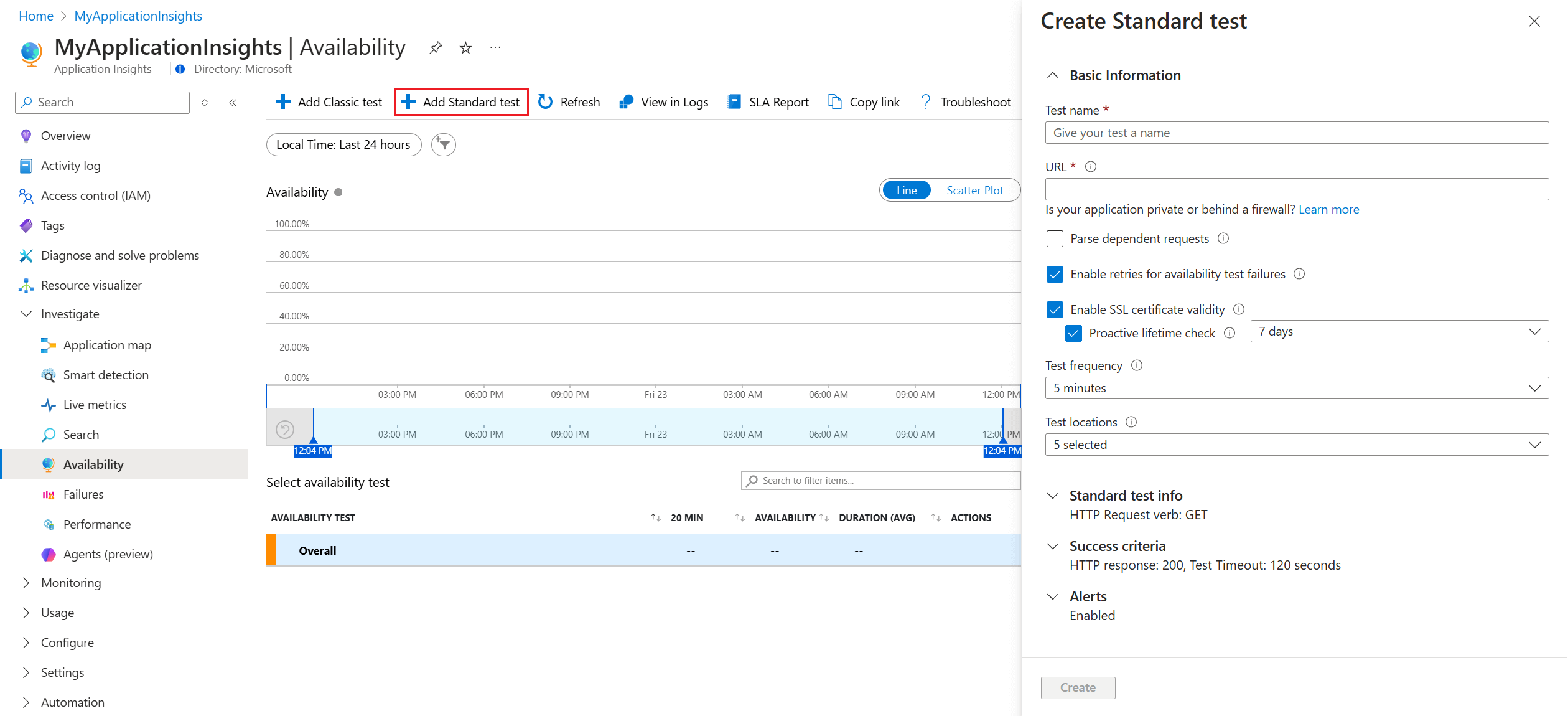Enable Parse dependent requests checkbox
Screen dimensions: 1568x716
1055,239
